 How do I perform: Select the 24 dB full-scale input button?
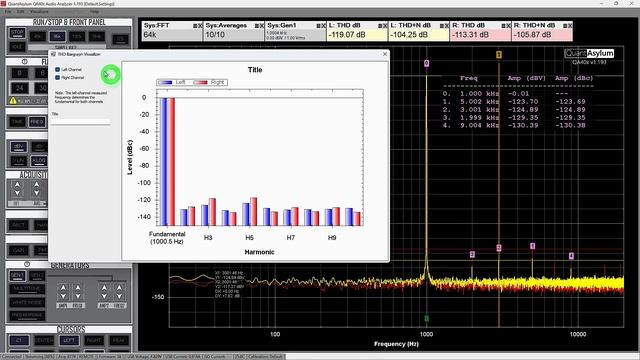[x=19, y=88]
